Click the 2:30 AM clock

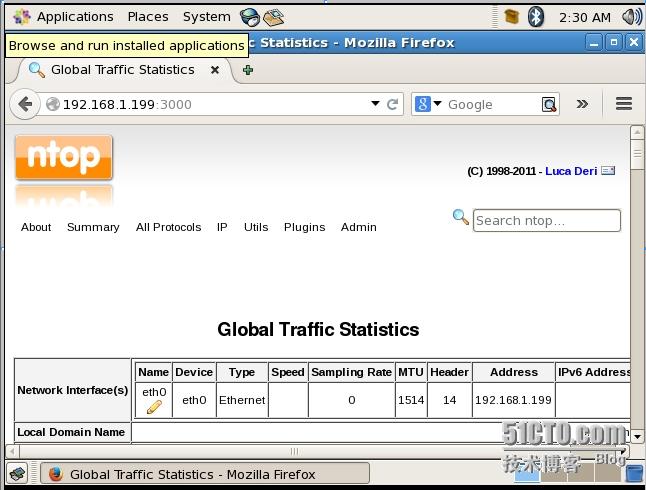coord(585,18)
